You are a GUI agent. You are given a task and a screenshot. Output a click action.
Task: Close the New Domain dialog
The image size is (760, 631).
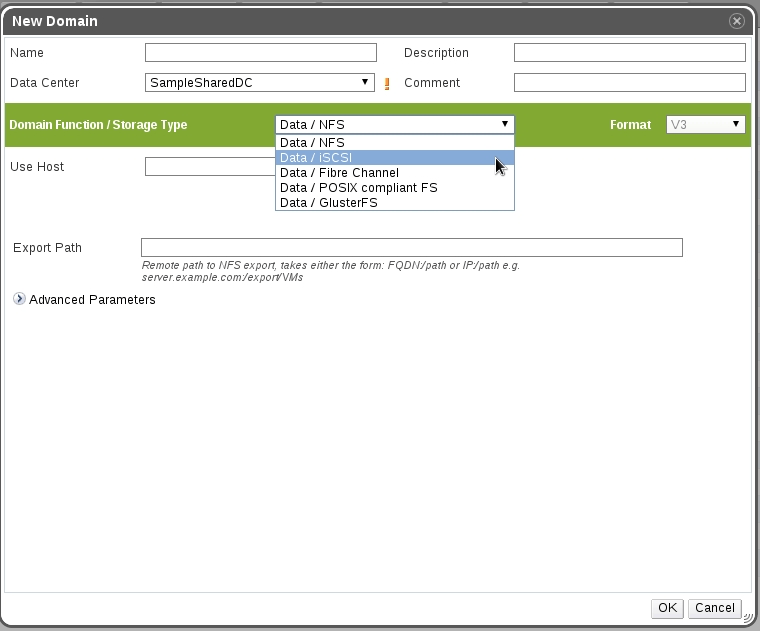point(737,21)
